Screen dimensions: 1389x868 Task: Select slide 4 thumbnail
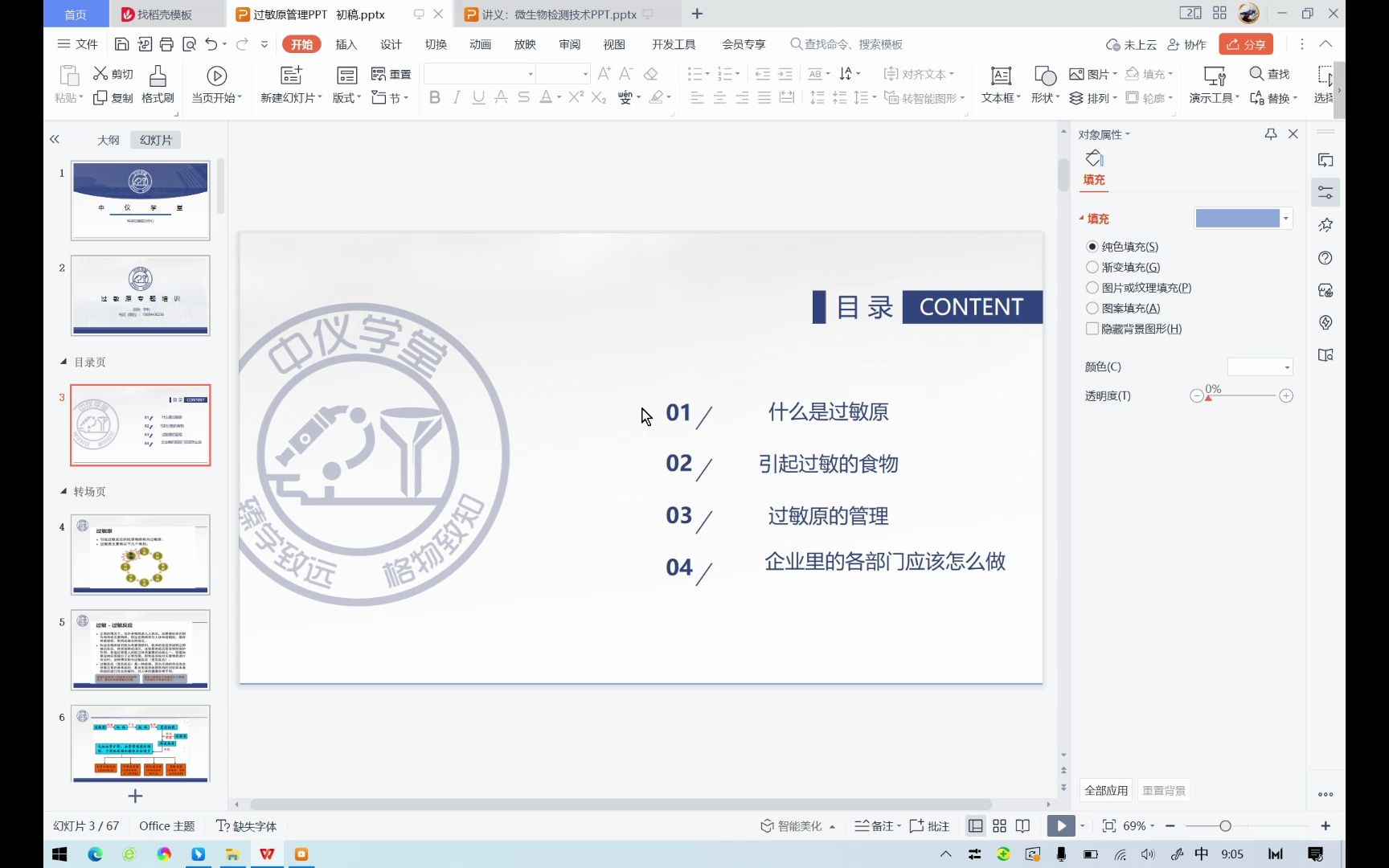coord(141,555)
